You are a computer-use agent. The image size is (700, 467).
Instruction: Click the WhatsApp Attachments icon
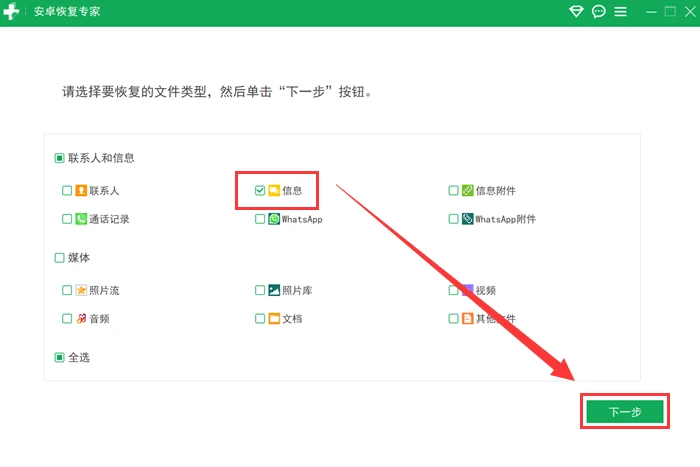[467, 218]
